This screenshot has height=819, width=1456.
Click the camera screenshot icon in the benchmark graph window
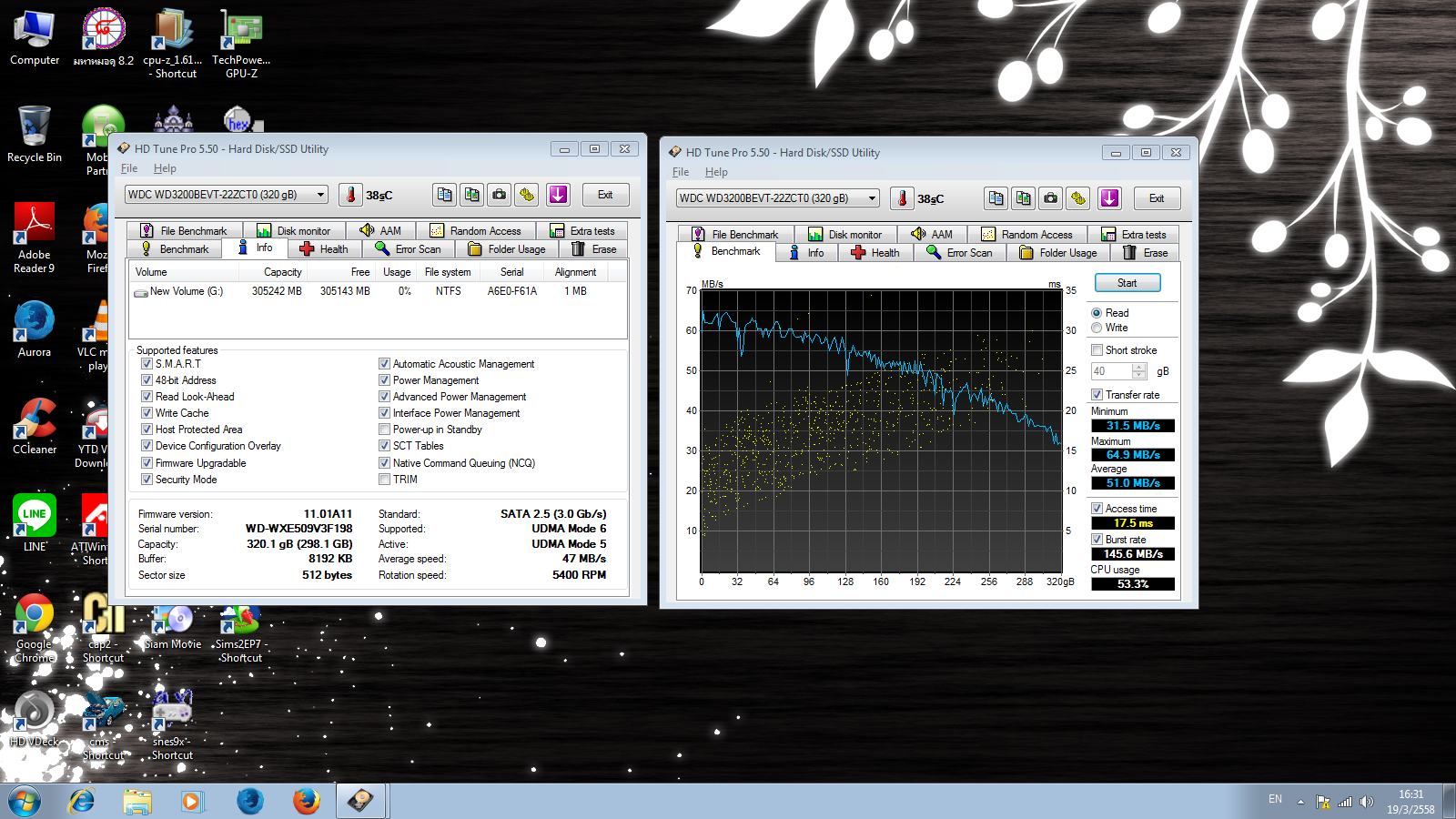point(1050,198)
